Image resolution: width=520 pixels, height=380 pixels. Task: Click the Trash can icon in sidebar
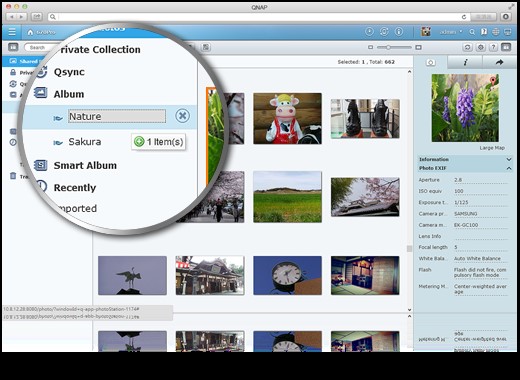[13, 176]
